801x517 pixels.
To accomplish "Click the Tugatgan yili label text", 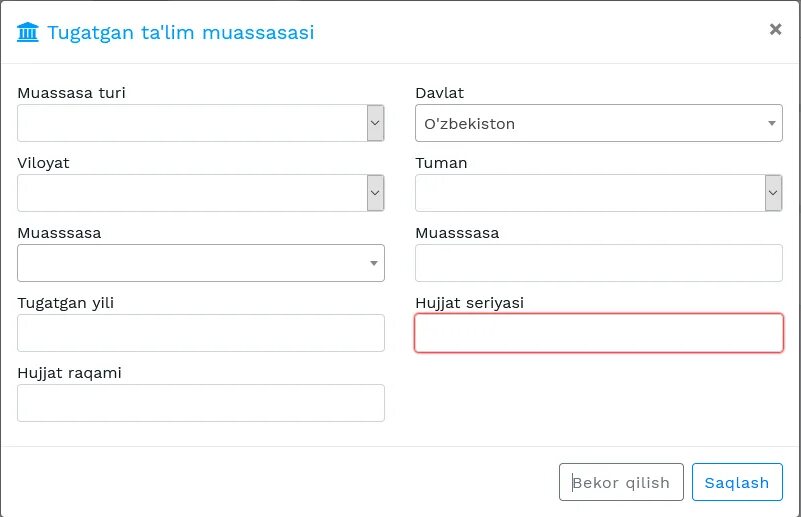I will click(65, 303).
